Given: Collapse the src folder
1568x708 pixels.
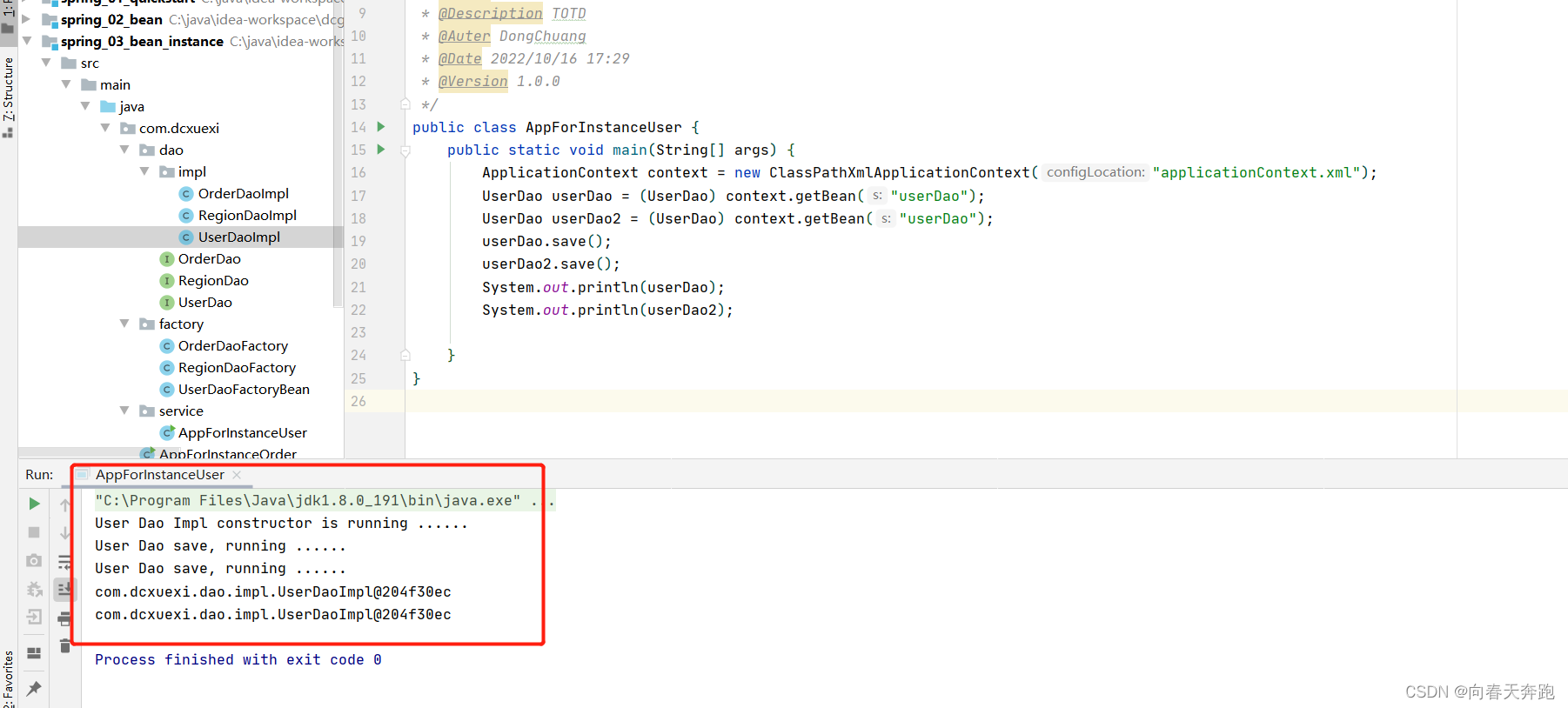Looking at the screenshot, I should (46, 63).
